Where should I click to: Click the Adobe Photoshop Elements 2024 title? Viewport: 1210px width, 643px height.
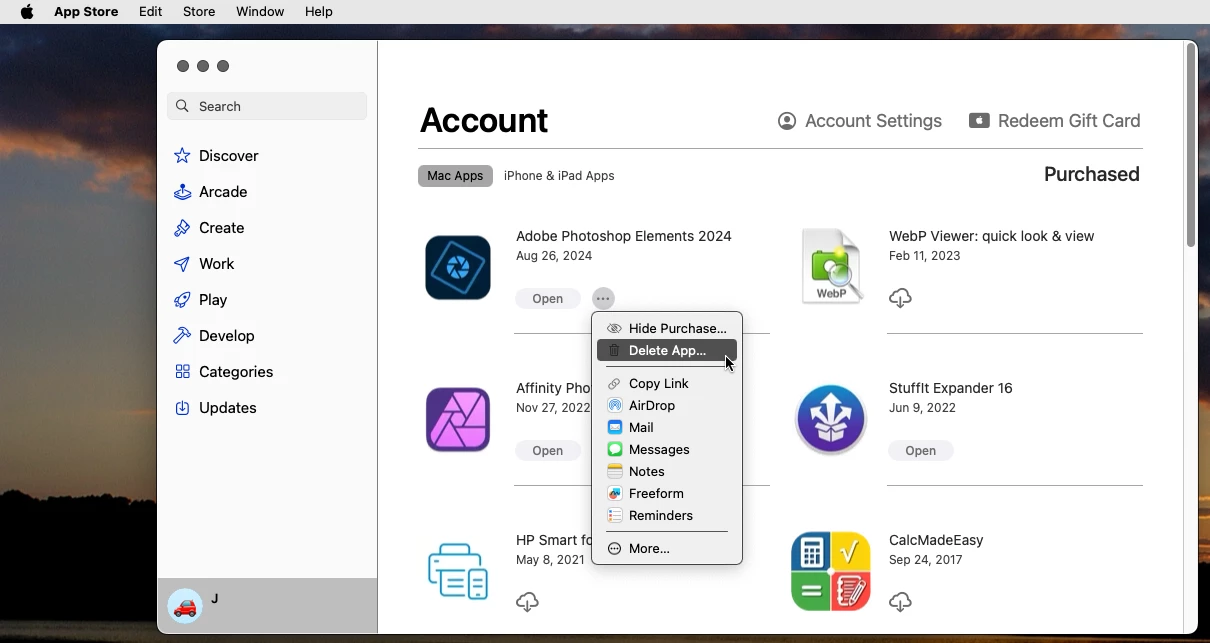[x=624, y=236]
